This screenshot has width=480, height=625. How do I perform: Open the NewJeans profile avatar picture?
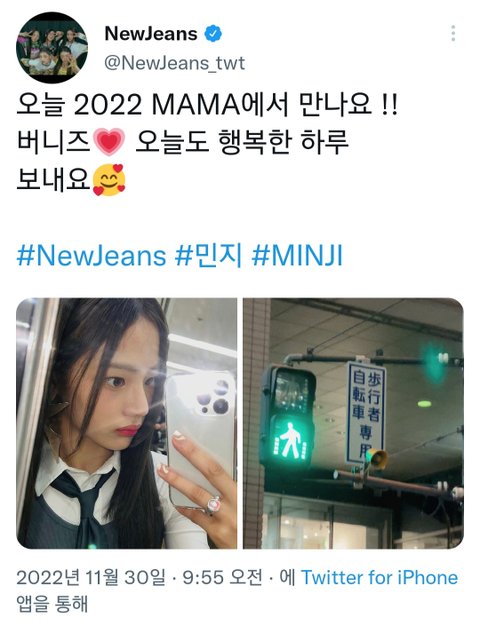pyautogui.click(x=52, y=47)
